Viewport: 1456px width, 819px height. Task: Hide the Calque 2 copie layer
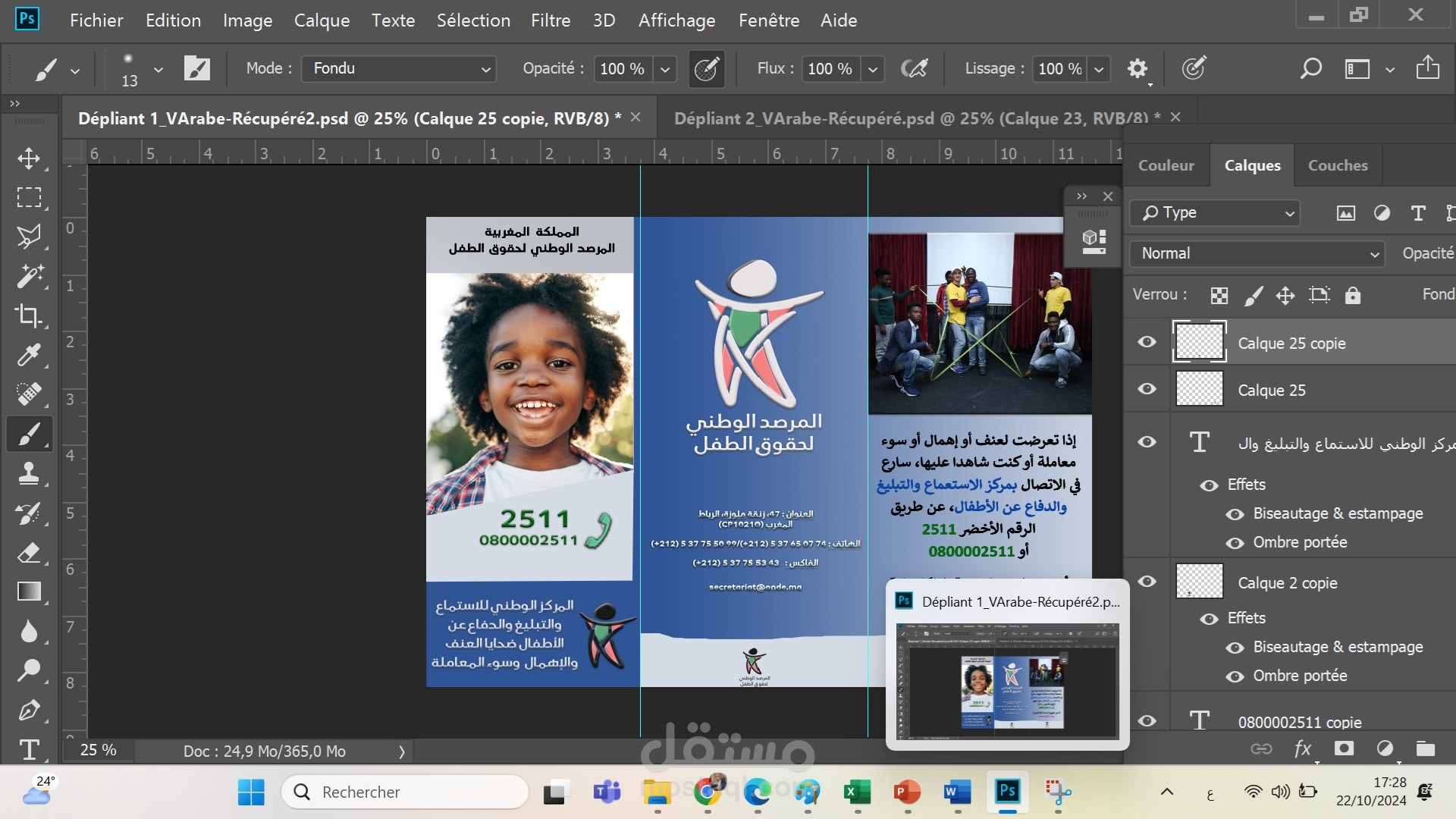1147,582
